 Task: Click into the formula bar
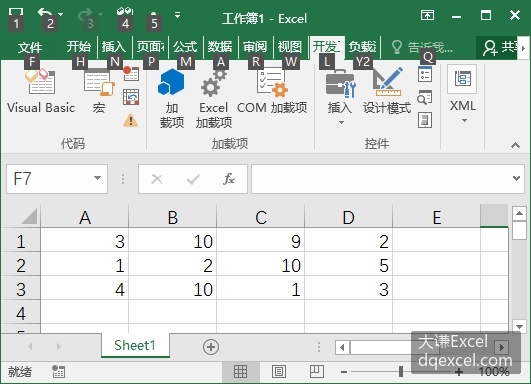pos(381,179)
